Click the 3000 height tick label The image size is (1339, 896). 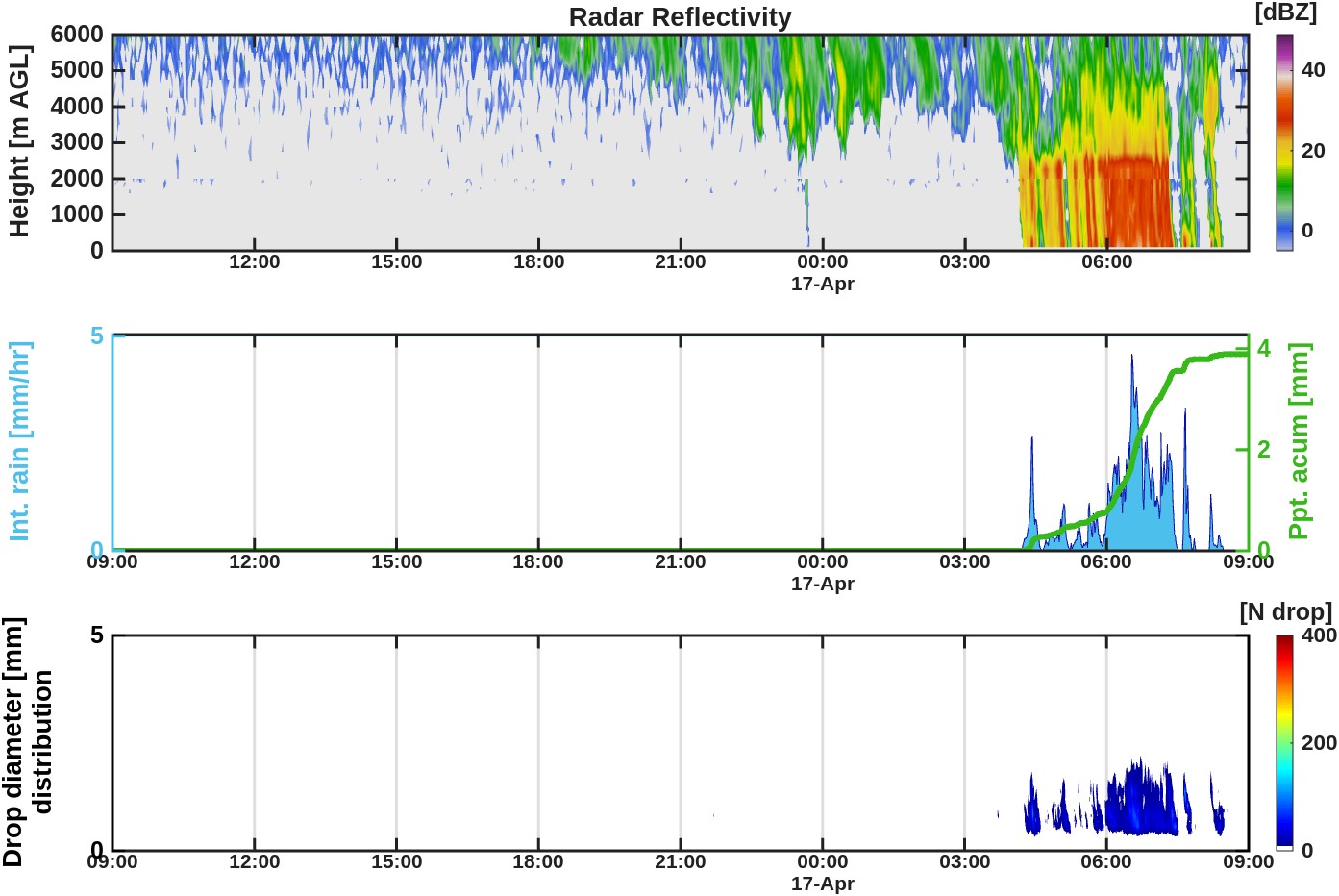[x=77, y=142]
